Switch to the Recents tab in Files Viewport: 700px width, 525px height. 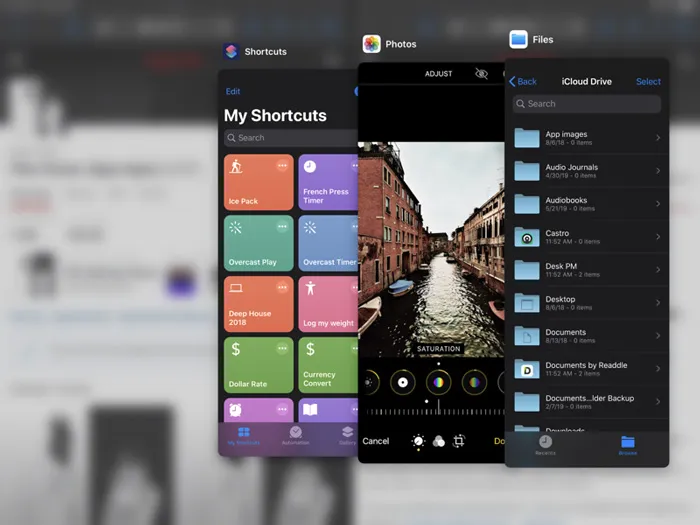545,445
